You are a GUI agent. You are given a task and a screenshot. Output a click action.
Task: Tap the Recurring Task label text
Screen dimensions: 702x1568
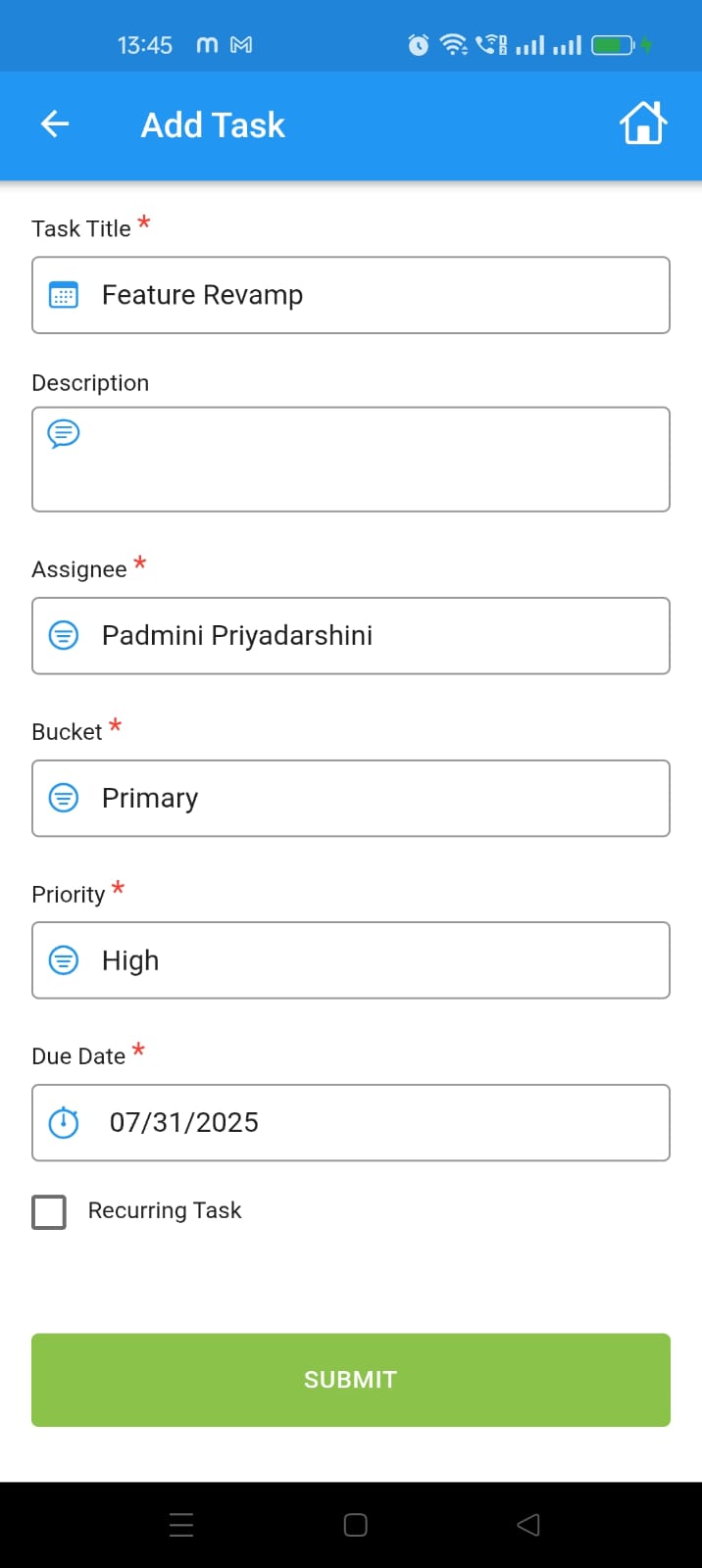165,1211
